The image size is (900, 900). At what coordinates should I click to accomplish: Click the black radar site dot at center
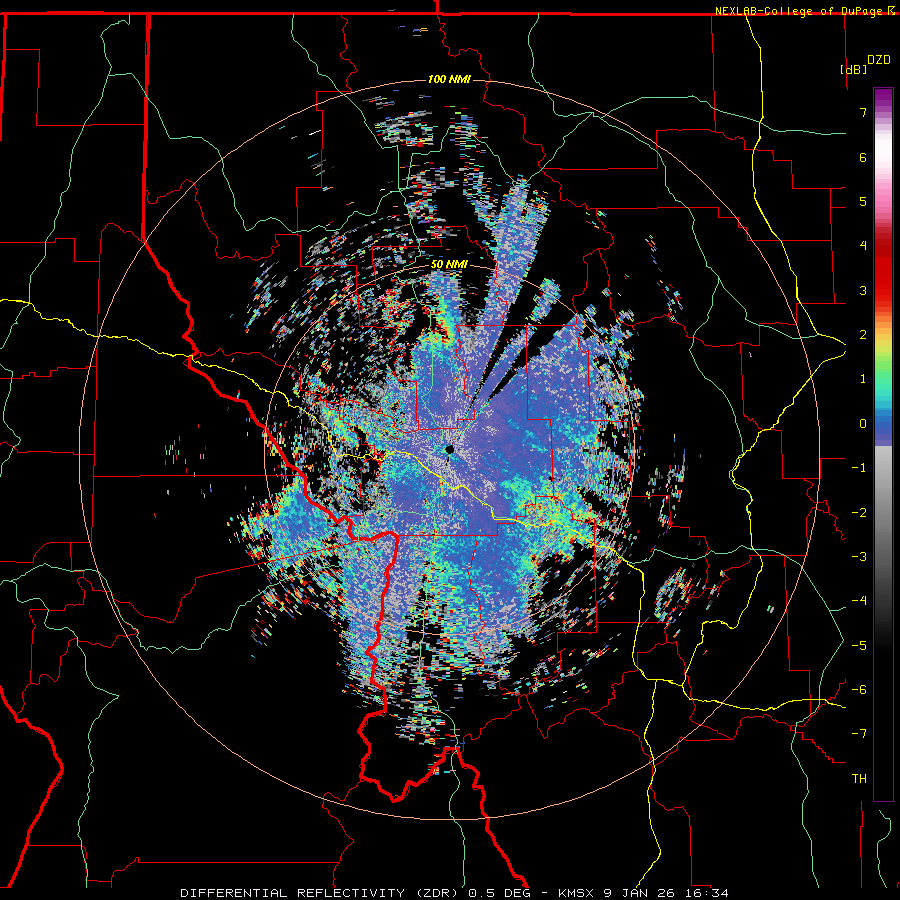(450, 449)
